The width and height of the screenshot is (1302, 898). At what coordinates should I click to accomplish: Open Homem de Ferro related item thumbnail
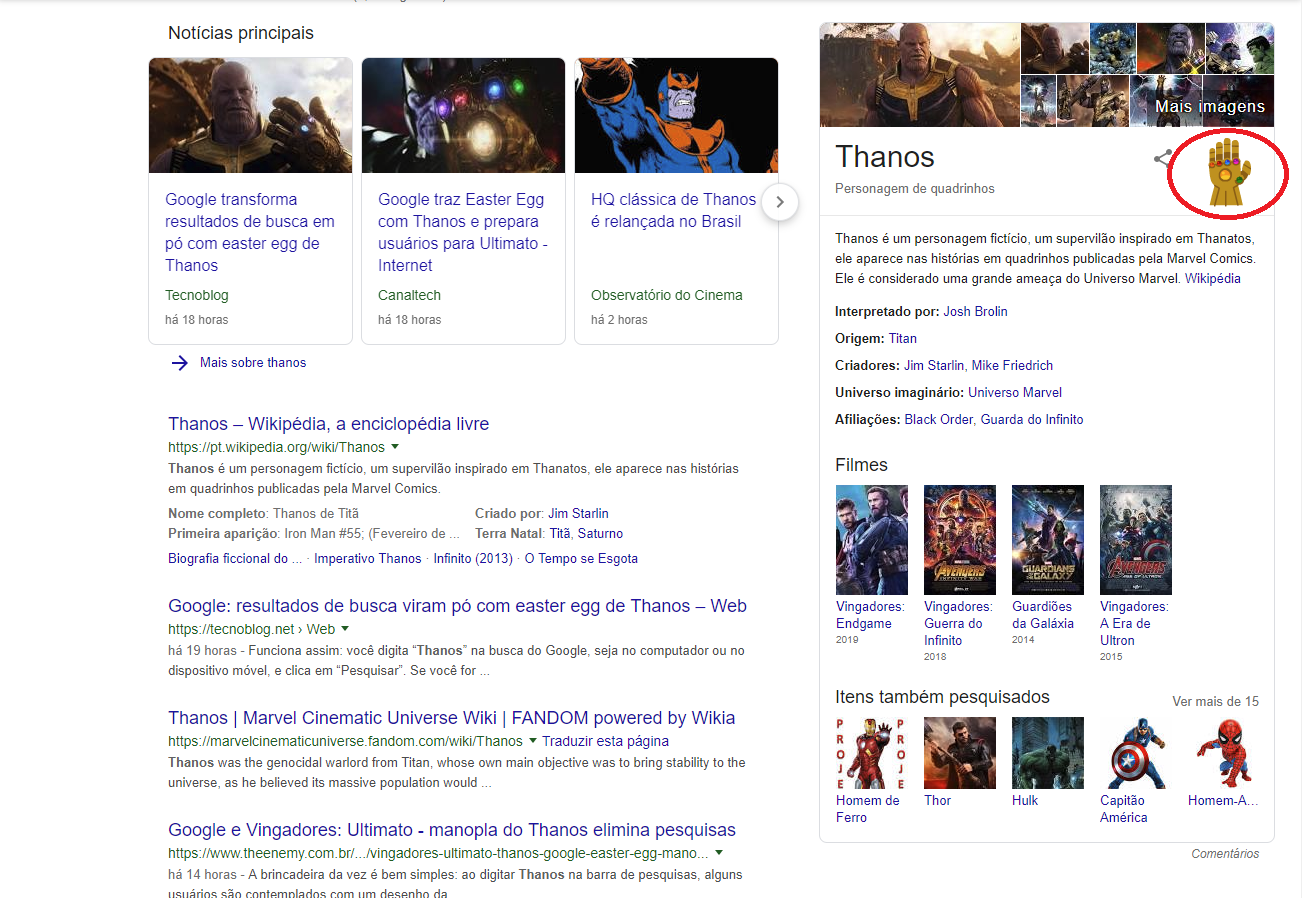(x=872, y=753)
